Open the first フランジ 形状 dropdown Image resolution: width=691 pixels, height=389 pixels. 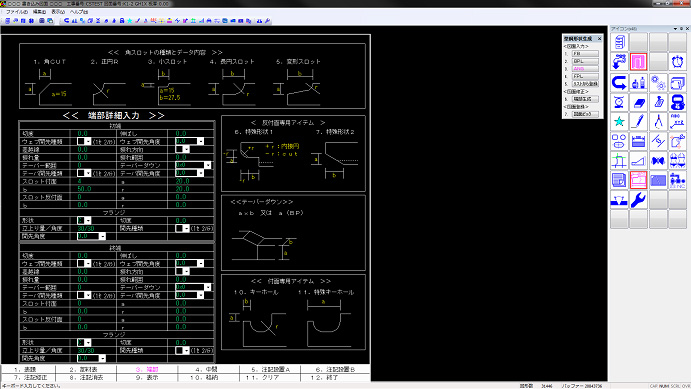[x=84, y=220]
